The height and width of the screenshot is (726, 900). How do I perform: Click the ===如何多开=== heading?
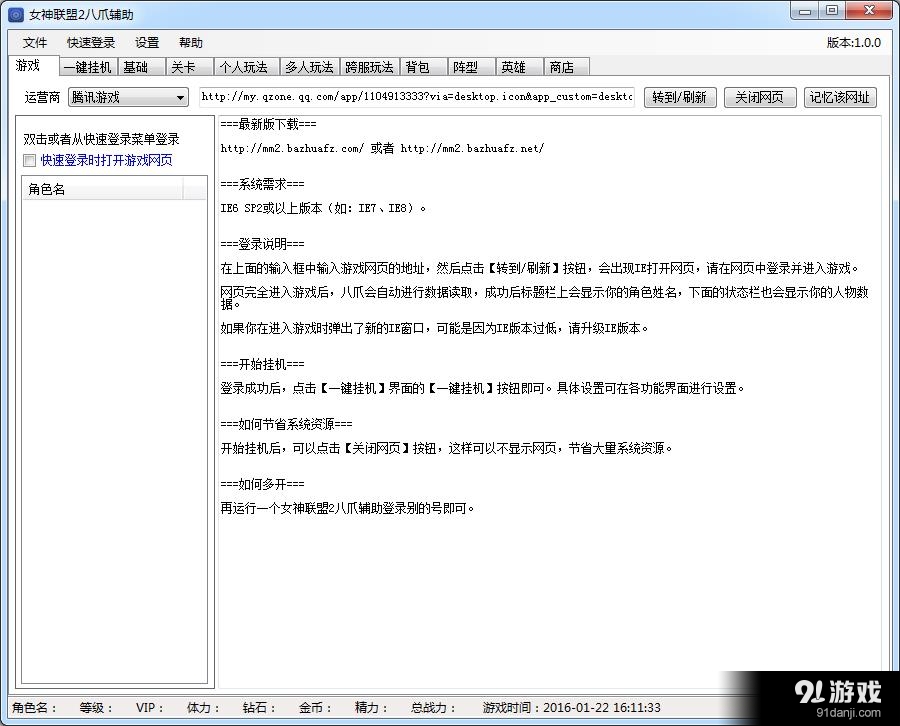click(262, 484)
